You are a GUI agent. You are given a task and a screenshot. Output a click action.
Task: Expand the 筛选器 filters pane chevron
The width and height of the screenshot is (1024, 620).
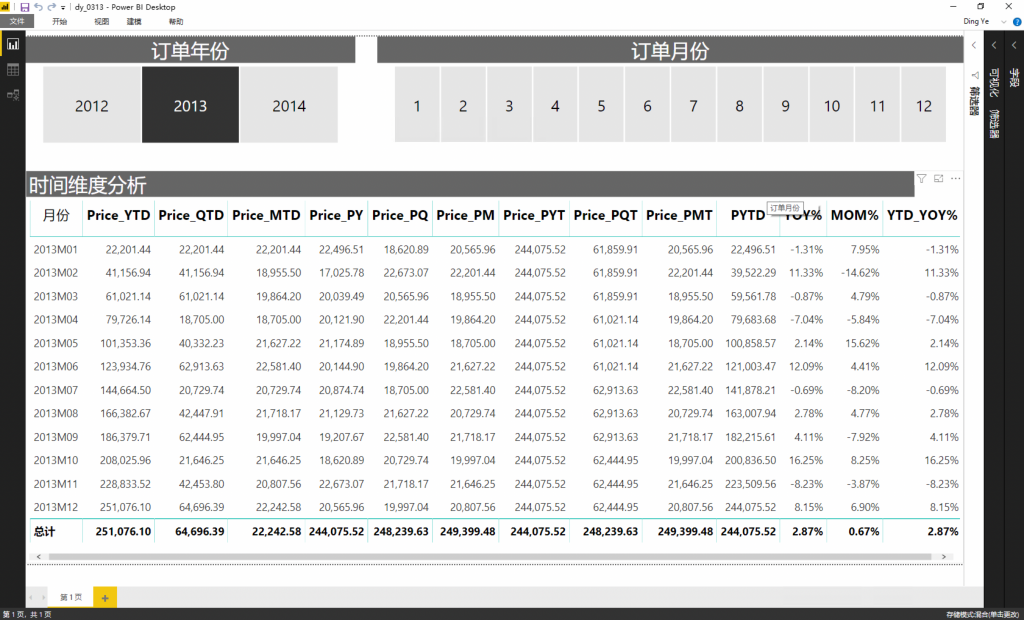coord(975,46)
